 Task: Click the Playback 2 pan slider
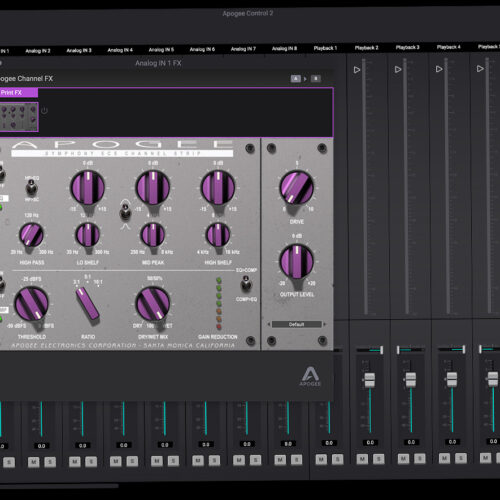pyautogui.click(x=370, y=350)
